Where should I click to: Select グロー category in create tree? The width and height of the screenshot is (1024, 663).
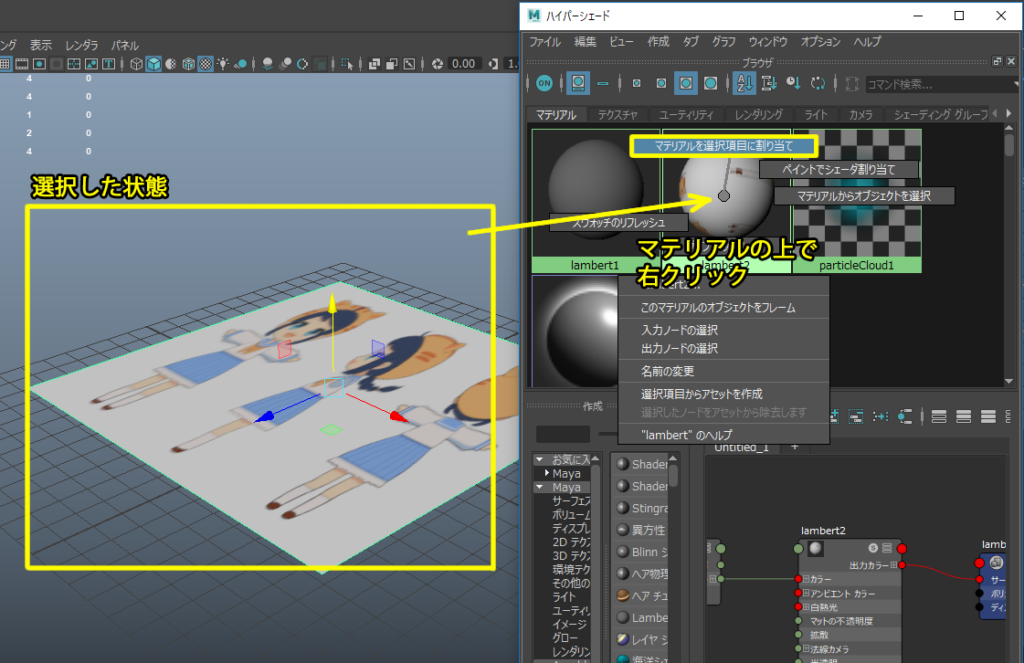click(565, 638)
